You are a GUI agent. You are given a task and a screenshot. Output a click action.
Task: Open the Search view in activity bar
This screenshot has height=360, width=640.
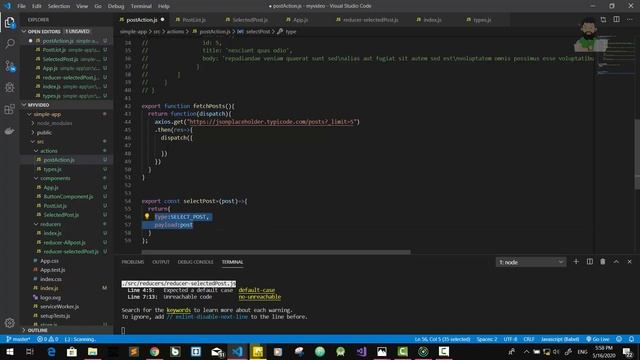[10, 43]
